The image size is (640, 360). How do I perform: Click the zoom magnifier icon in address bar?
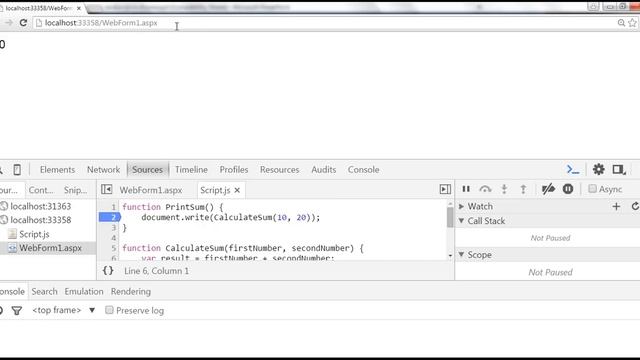(621, 23)
